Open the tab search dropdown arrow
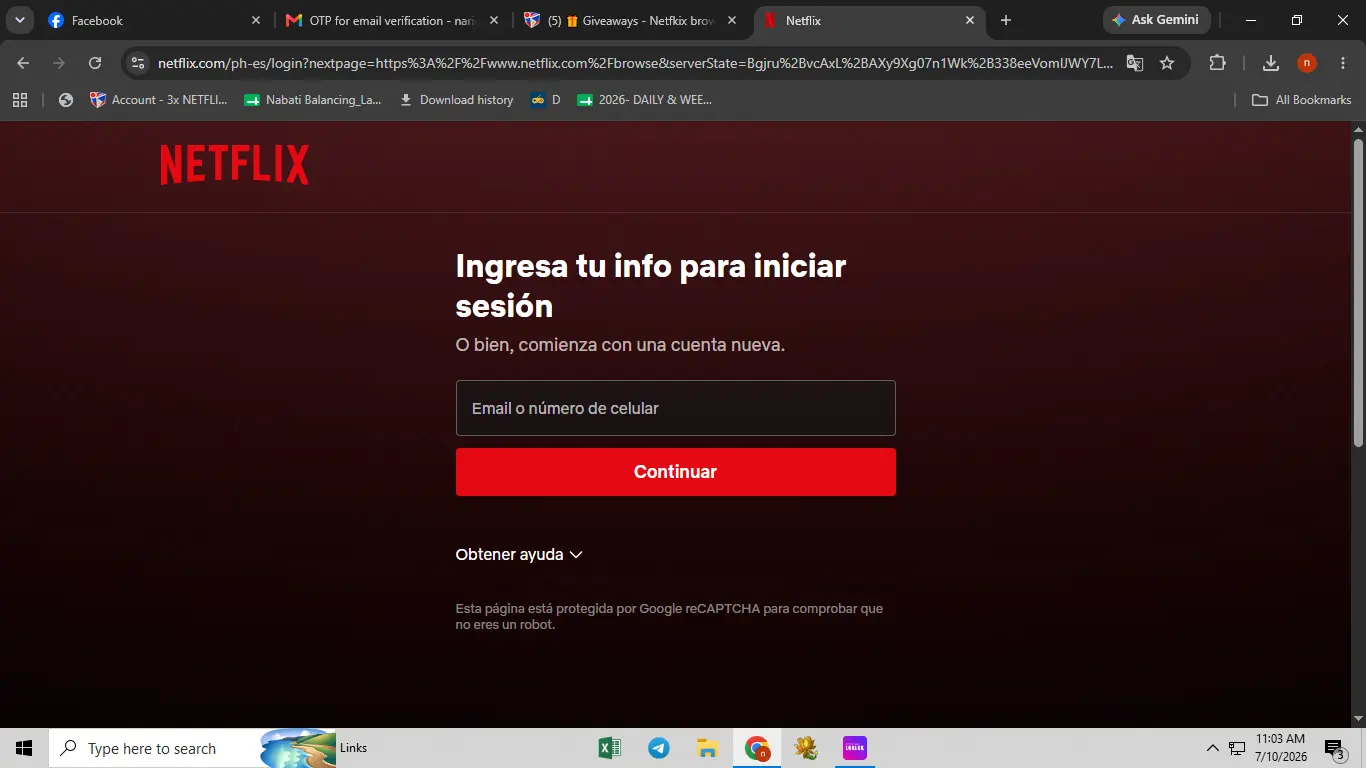Screen dimensions: 1366x768 point(19,20)
